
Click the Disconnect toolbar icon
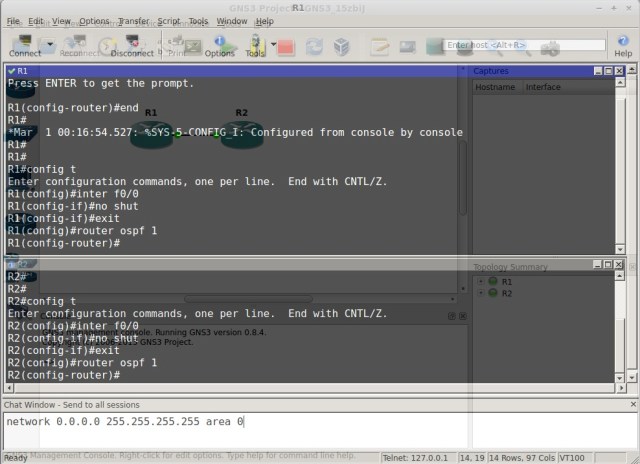[132, 46]
